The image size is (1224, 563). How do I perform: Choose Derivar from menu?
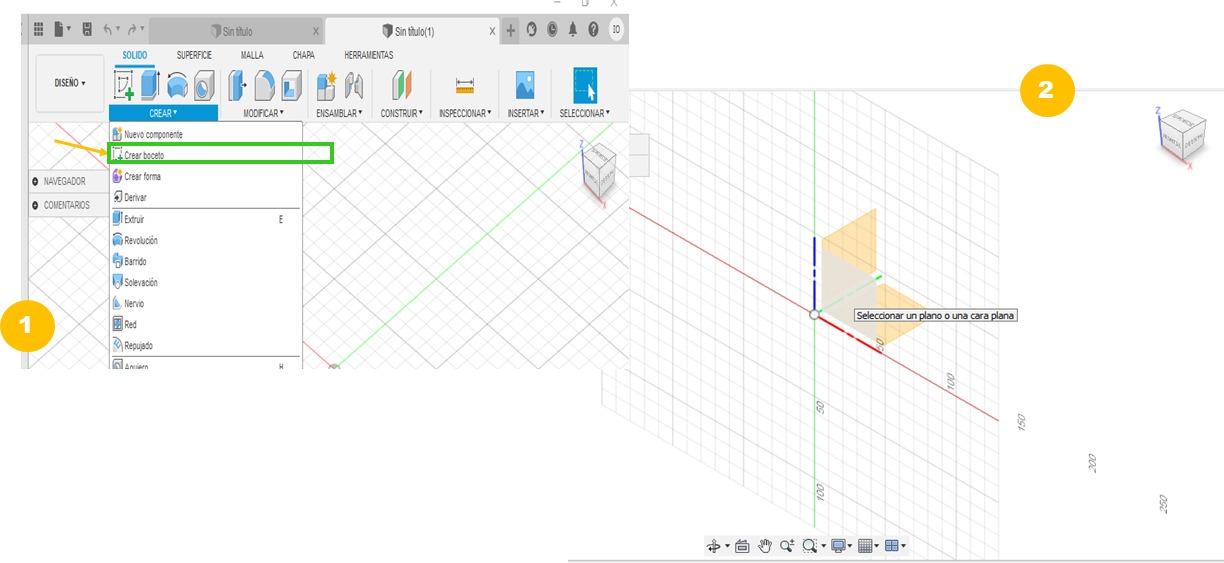[x=205, y=197]
